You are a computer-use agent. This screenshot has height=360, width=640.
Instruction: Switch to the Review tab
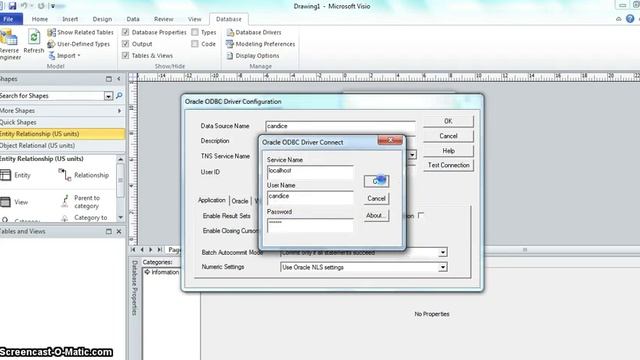pos(163,19)
